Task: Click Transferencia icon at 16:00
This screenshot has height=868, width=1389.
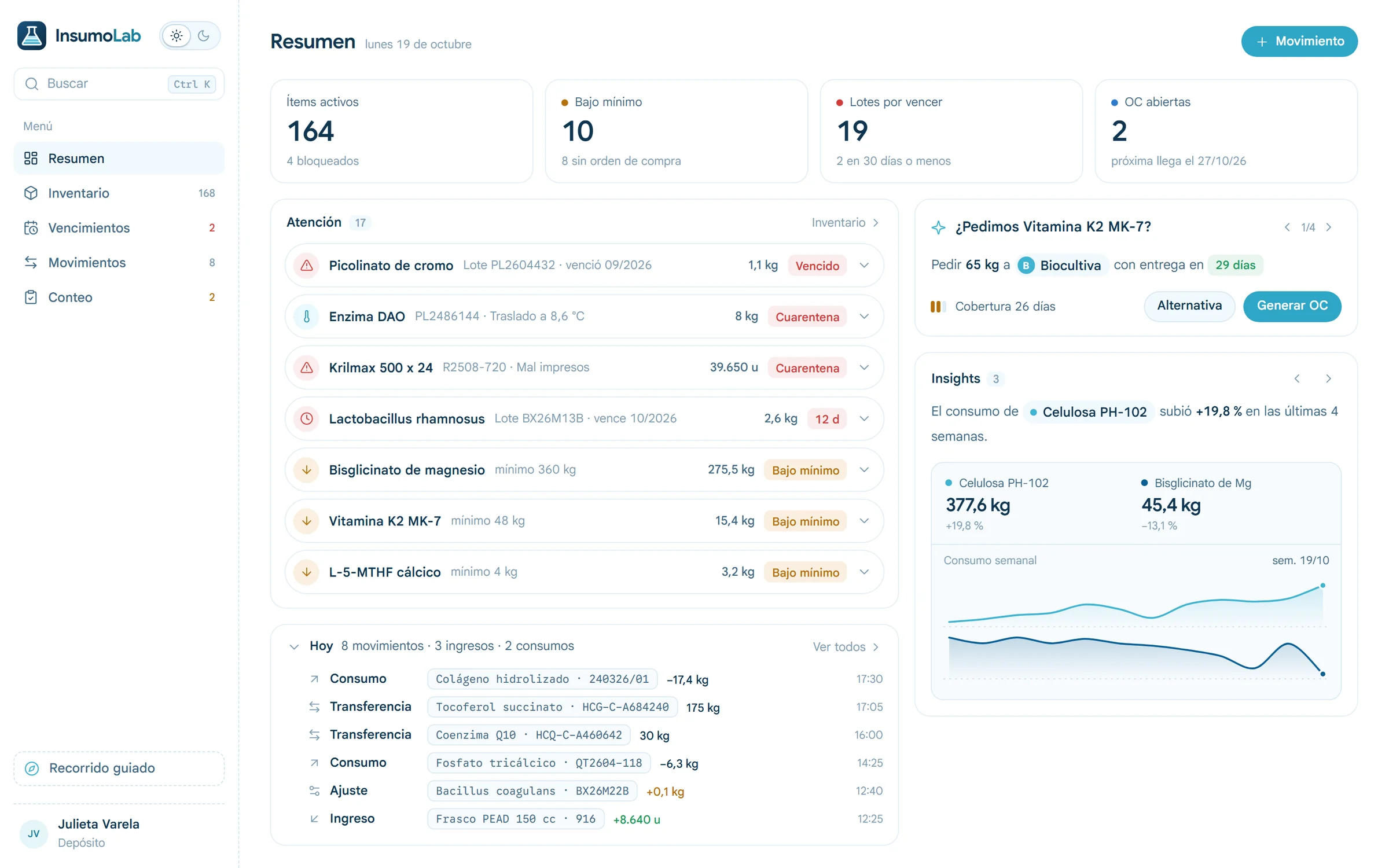Action: 314,735
